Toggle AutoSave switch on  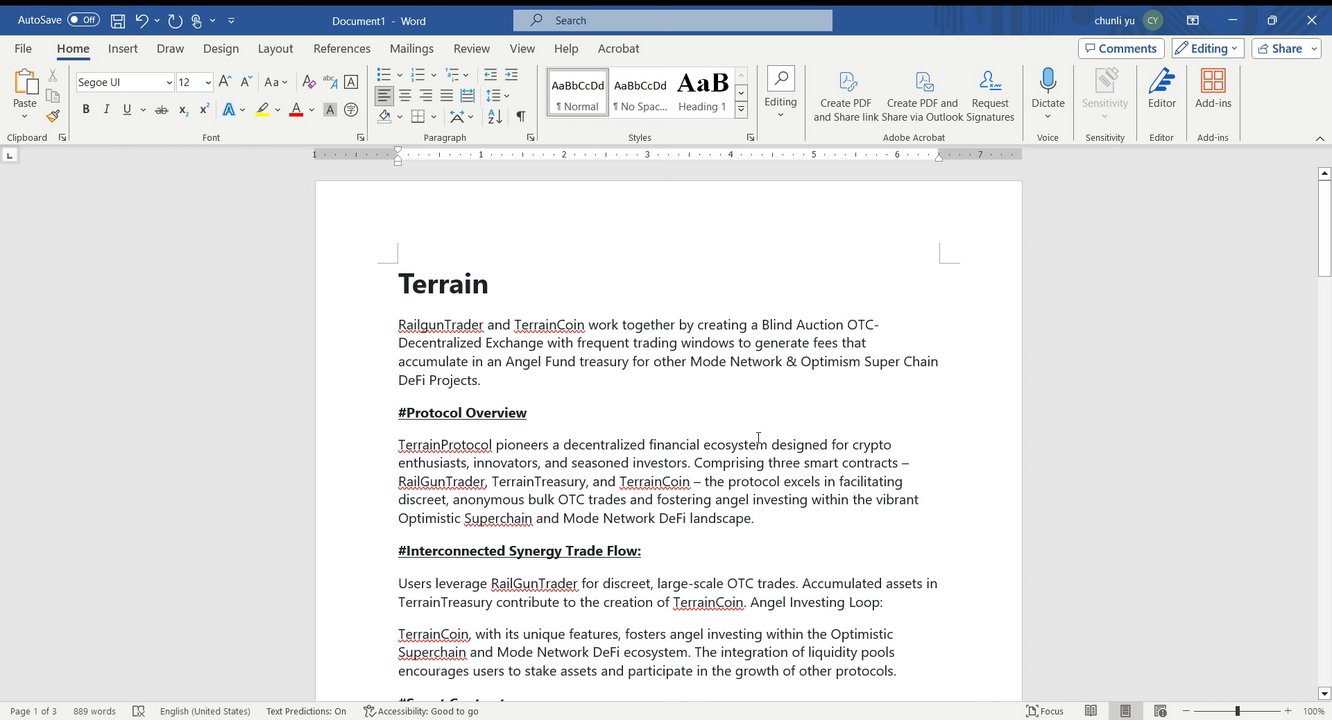[x=83, y=20]
